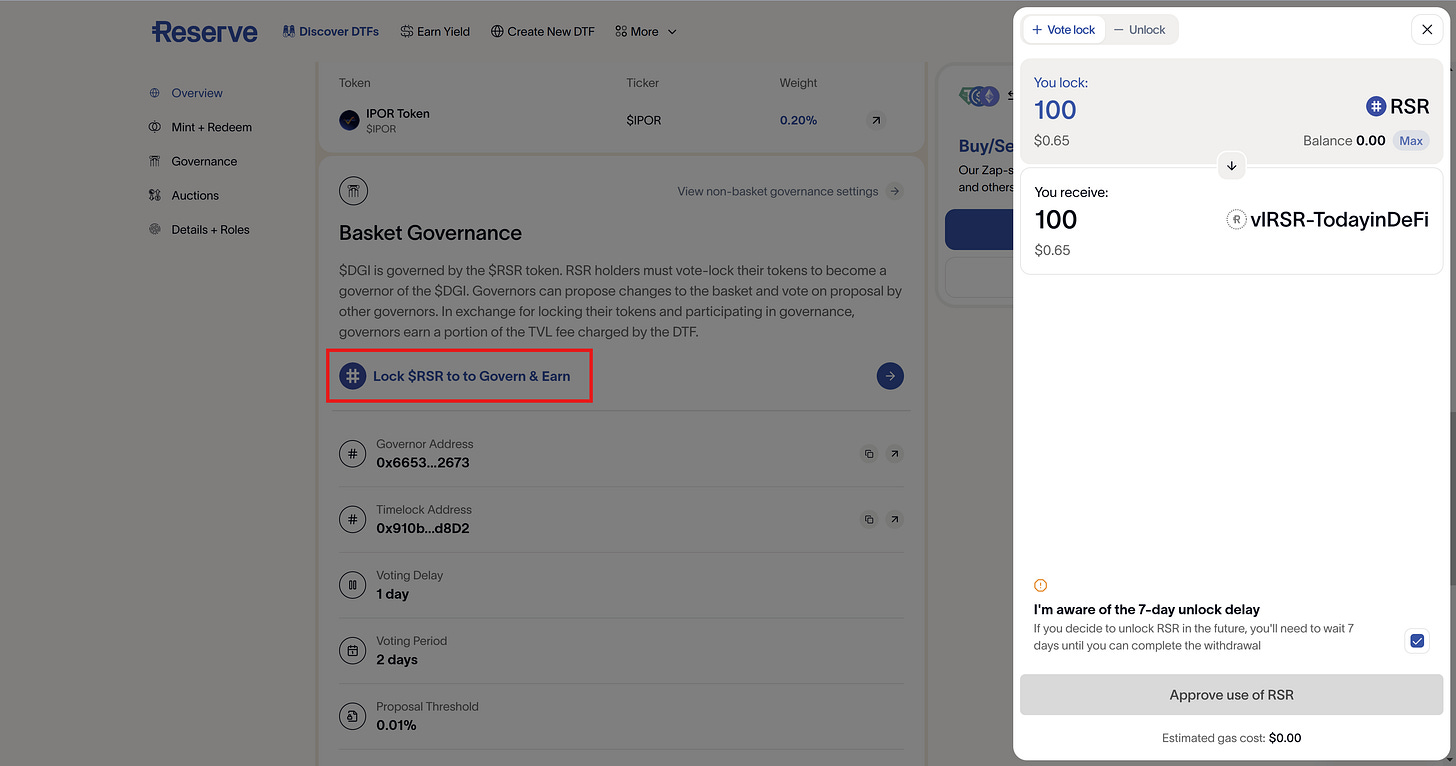Viewport: 1456px width, 766px height.
Task: Toggle the 7-day unlock delay checkbox
Action: tap(1417, 641)
